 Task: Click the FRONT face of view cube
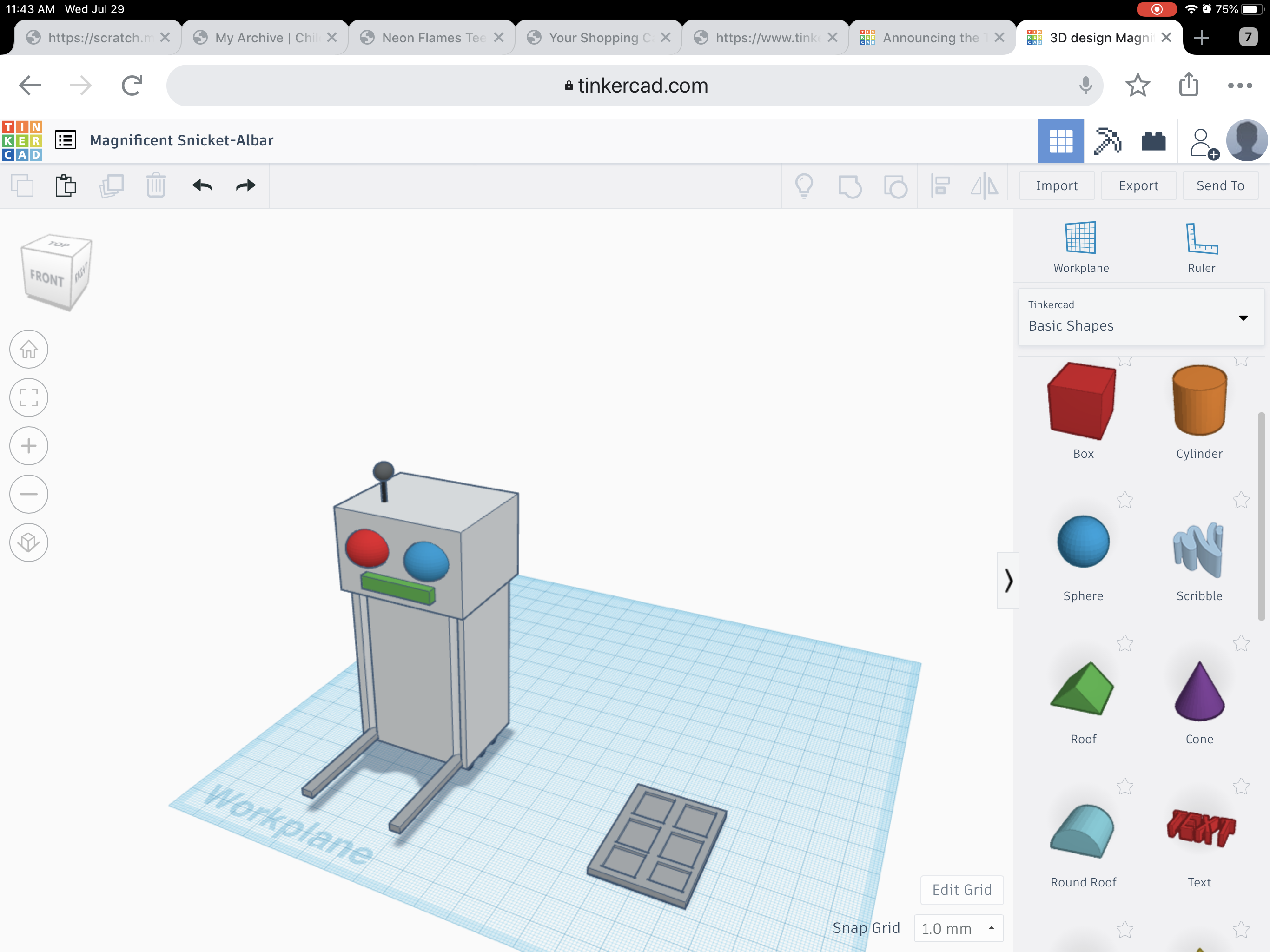point(47,279)
